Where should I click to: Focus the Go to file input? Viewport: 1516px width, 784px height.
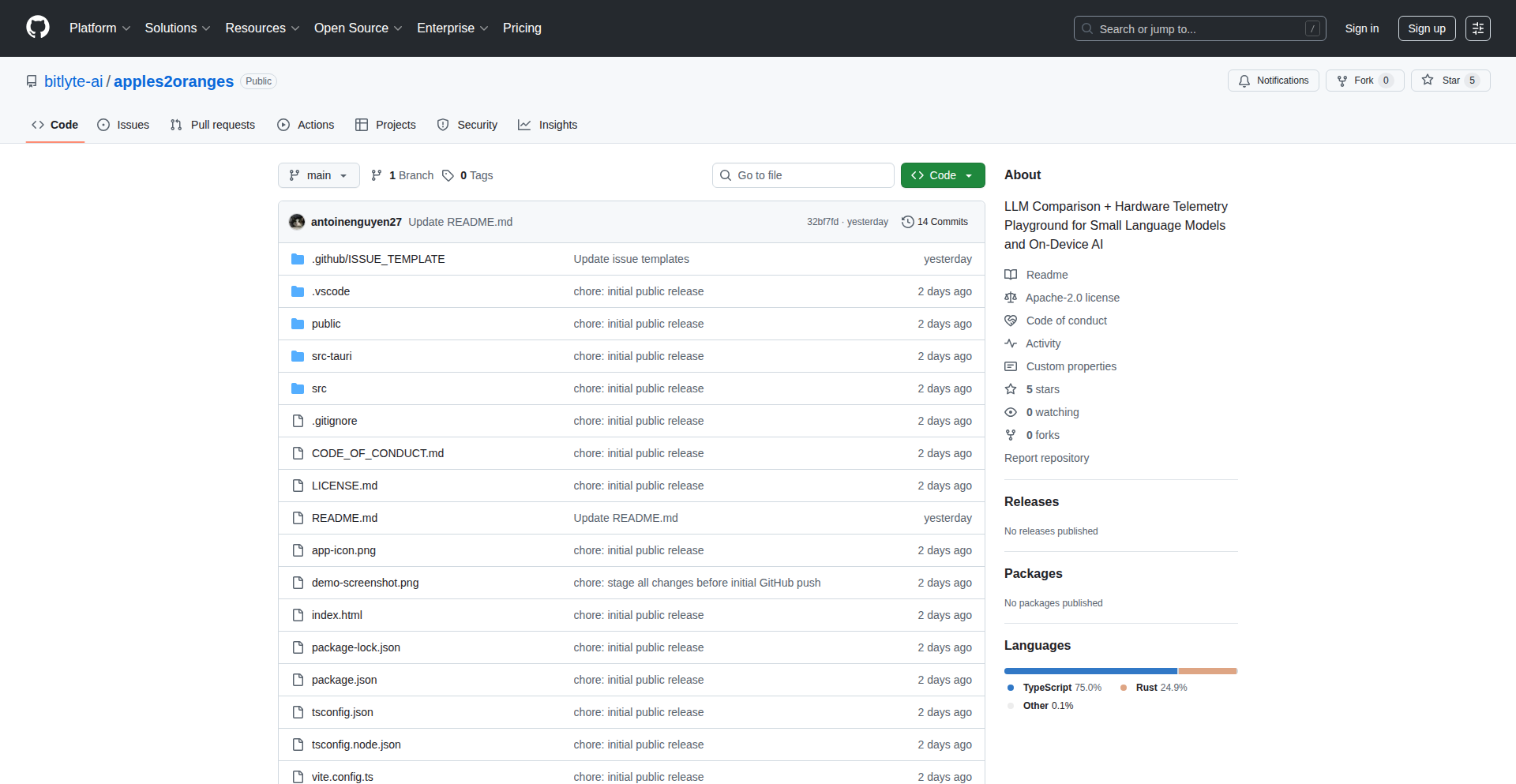point(803,175)
